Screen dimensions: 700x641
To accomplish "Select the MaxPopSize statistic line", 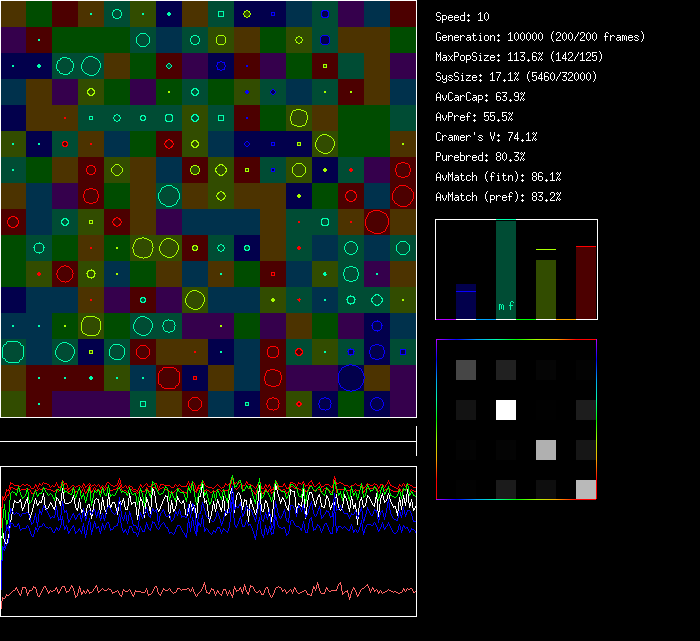I will point(526,57).
